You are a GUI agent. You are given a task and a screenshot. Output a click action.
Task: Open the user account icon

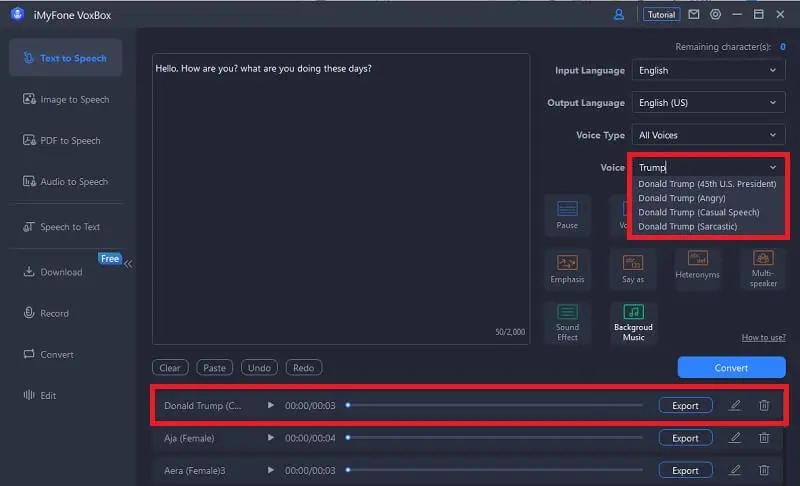(x=618, y=15)
